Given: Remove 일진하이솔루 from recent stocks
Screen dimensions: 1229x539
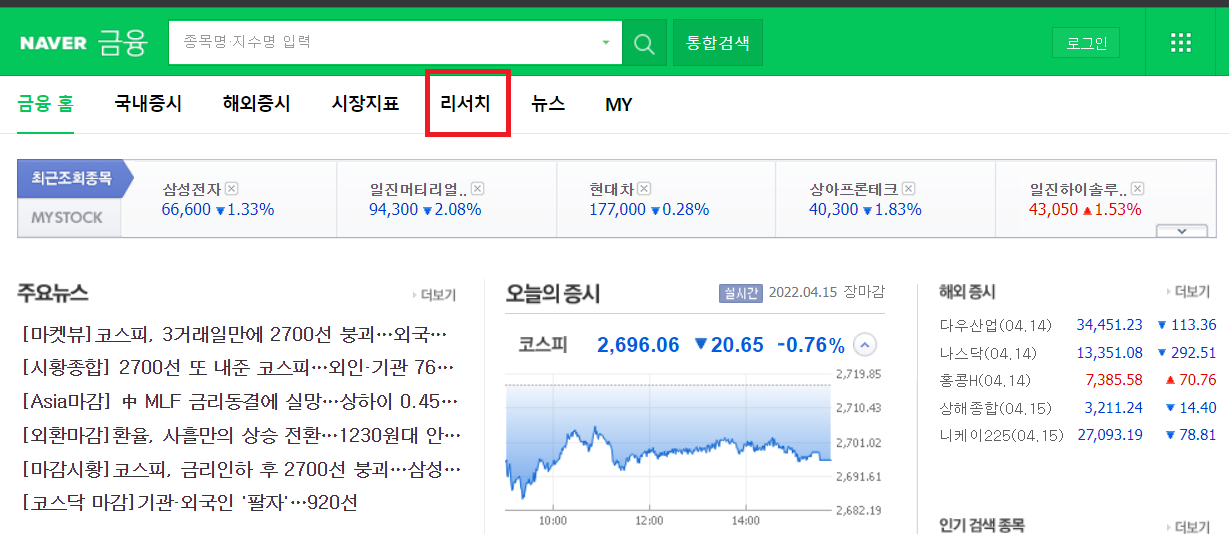Looking at the screenshot, I should tap(1138, 188).
